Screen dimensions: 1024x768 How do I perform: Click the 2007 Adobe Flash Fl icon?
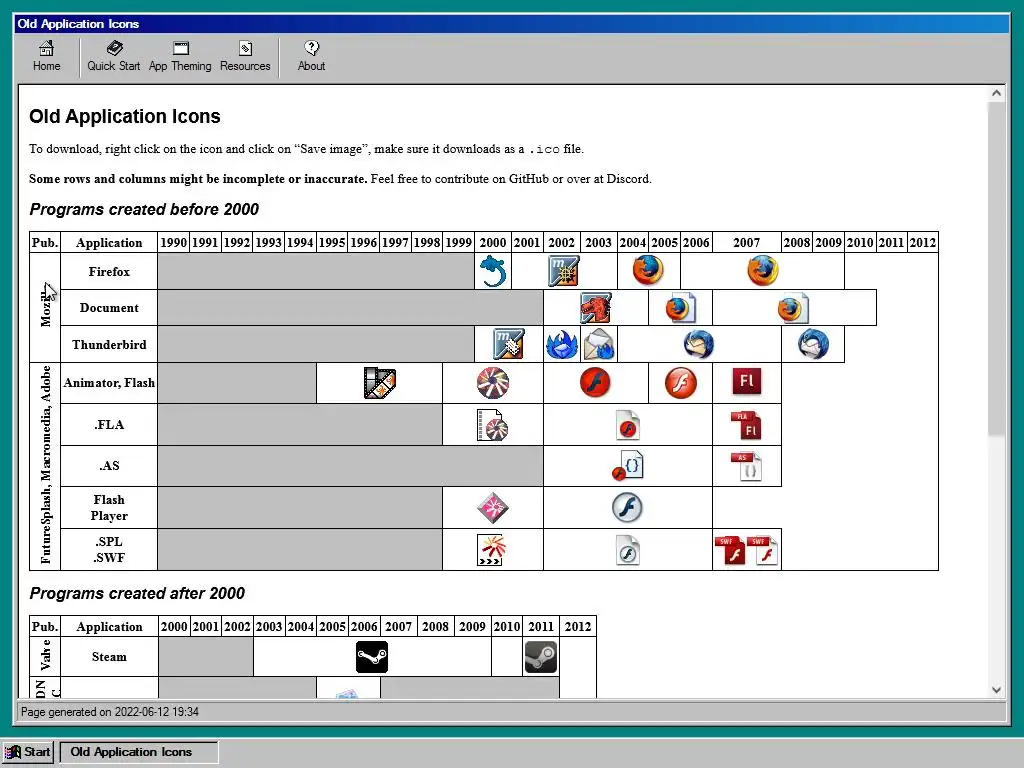tap(746, 382)
